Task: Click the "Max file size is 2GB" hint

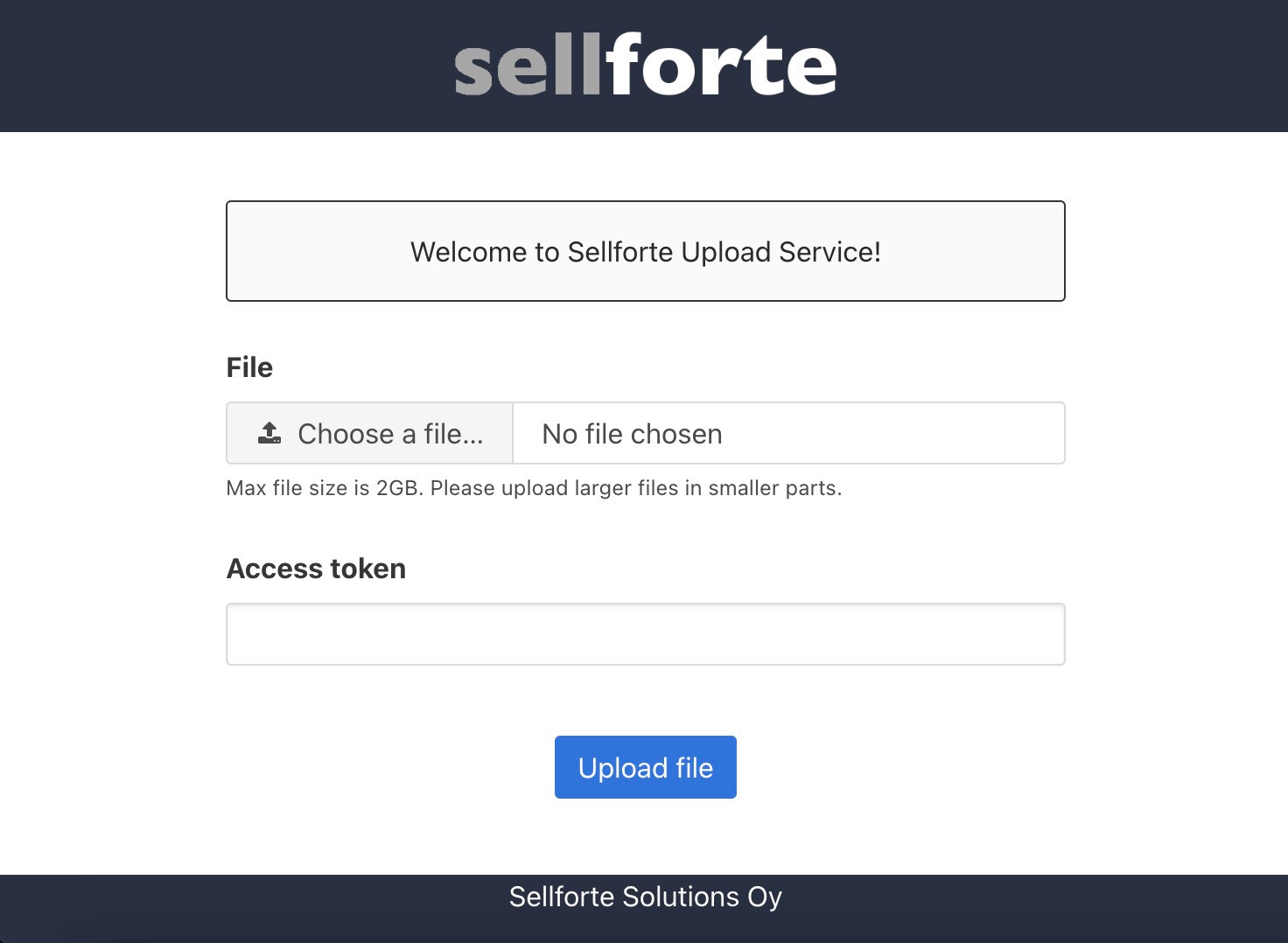Action: (325, 488)
